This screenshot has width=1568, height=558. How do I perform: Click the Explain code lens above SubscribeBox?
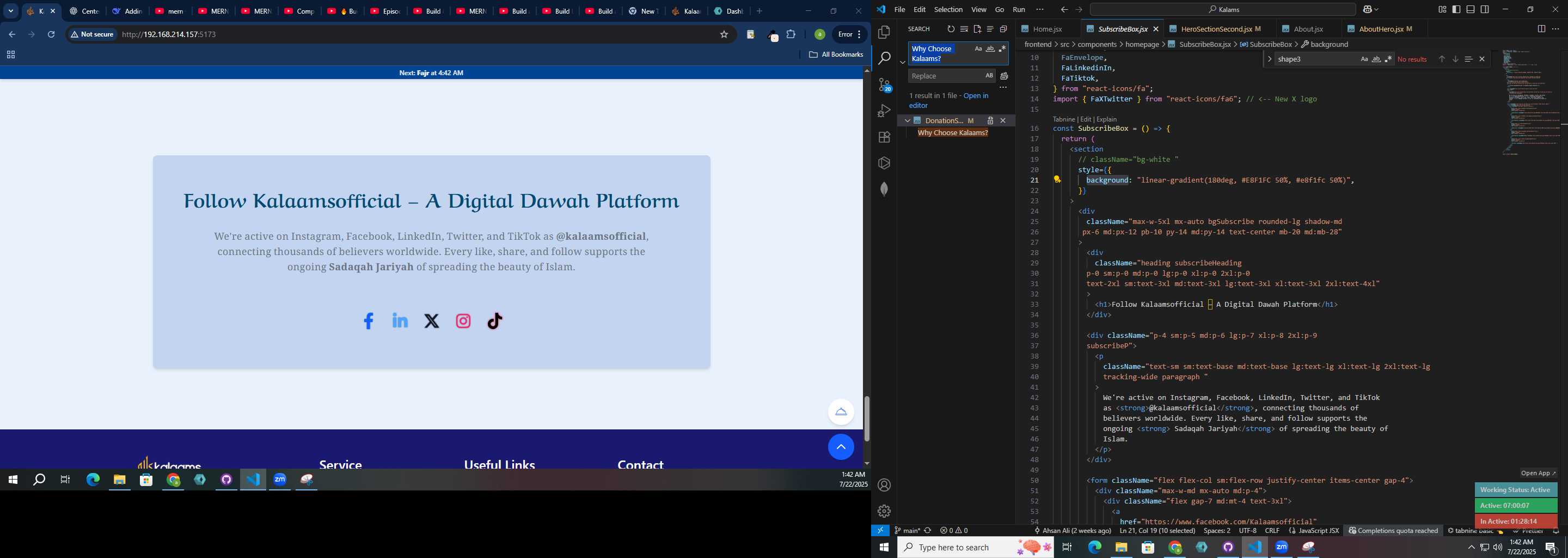coord(1107,119)
